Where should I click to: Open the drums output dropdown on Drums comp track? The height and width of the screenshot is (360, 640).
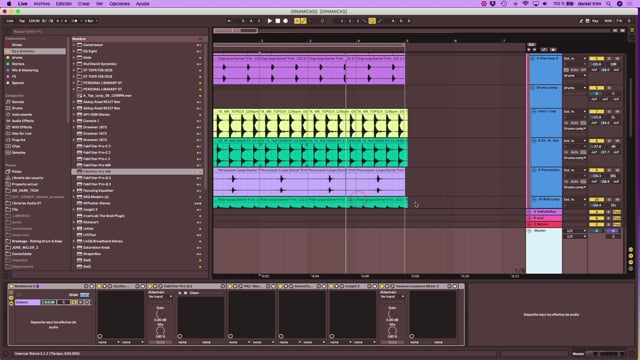pos(575,88)
